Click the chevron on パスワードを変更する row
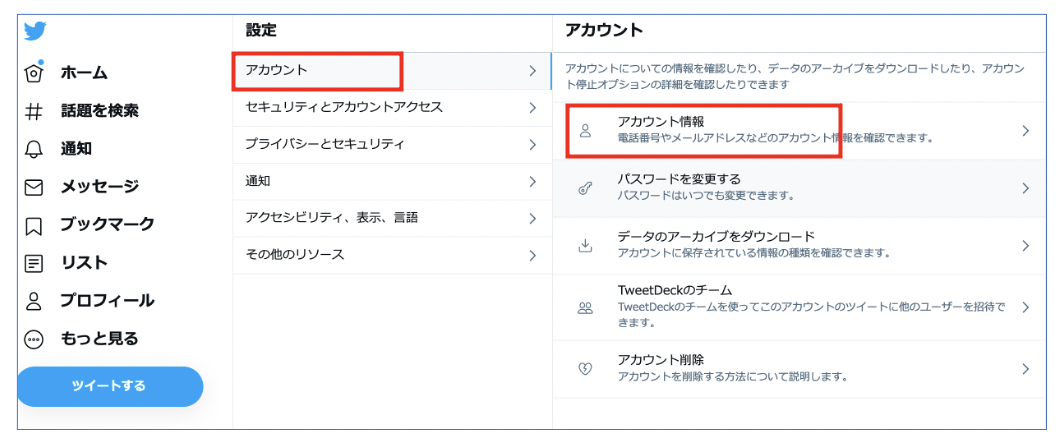The image size is (1062, 448). coord(1025,188)
